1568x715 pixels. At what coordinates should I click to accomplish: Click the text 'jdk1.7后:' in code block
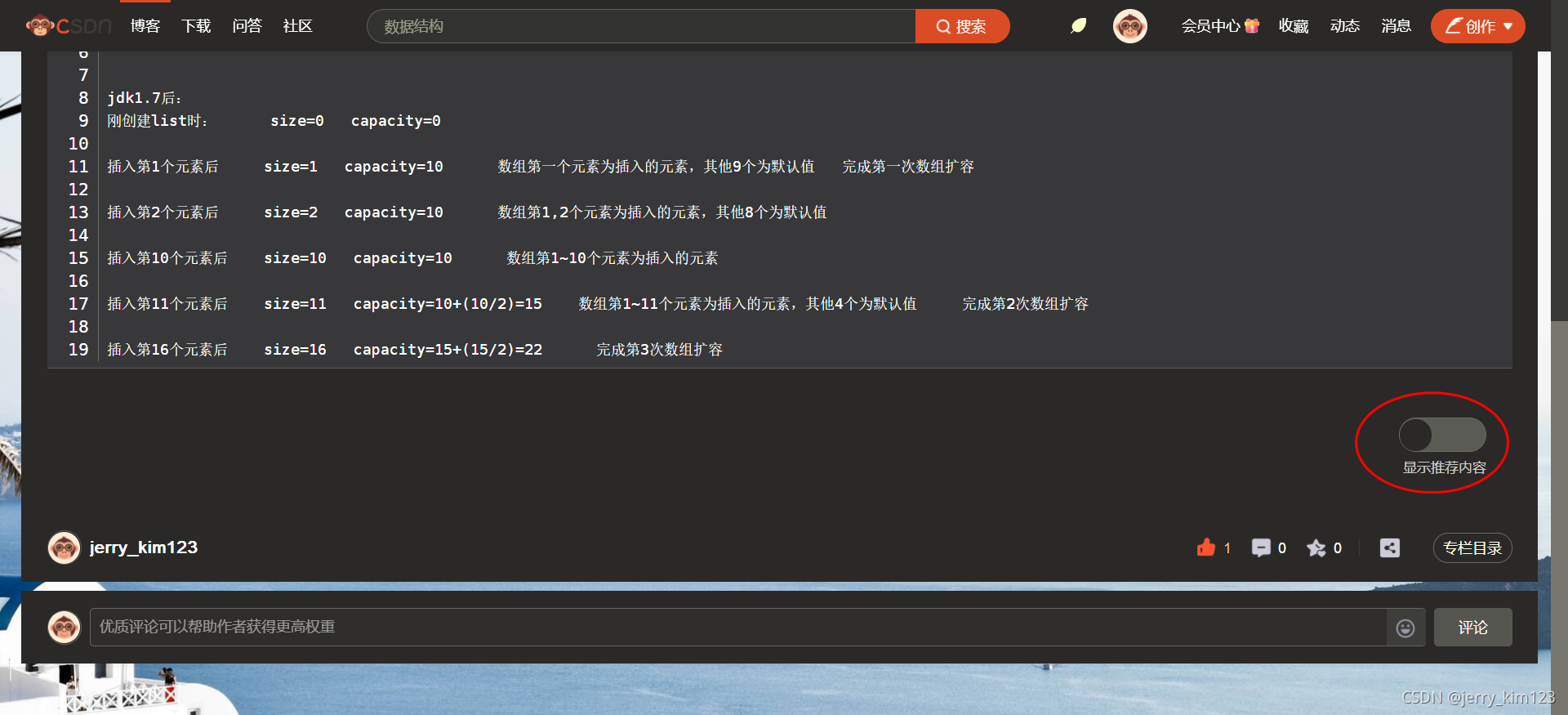pos(145,98)
